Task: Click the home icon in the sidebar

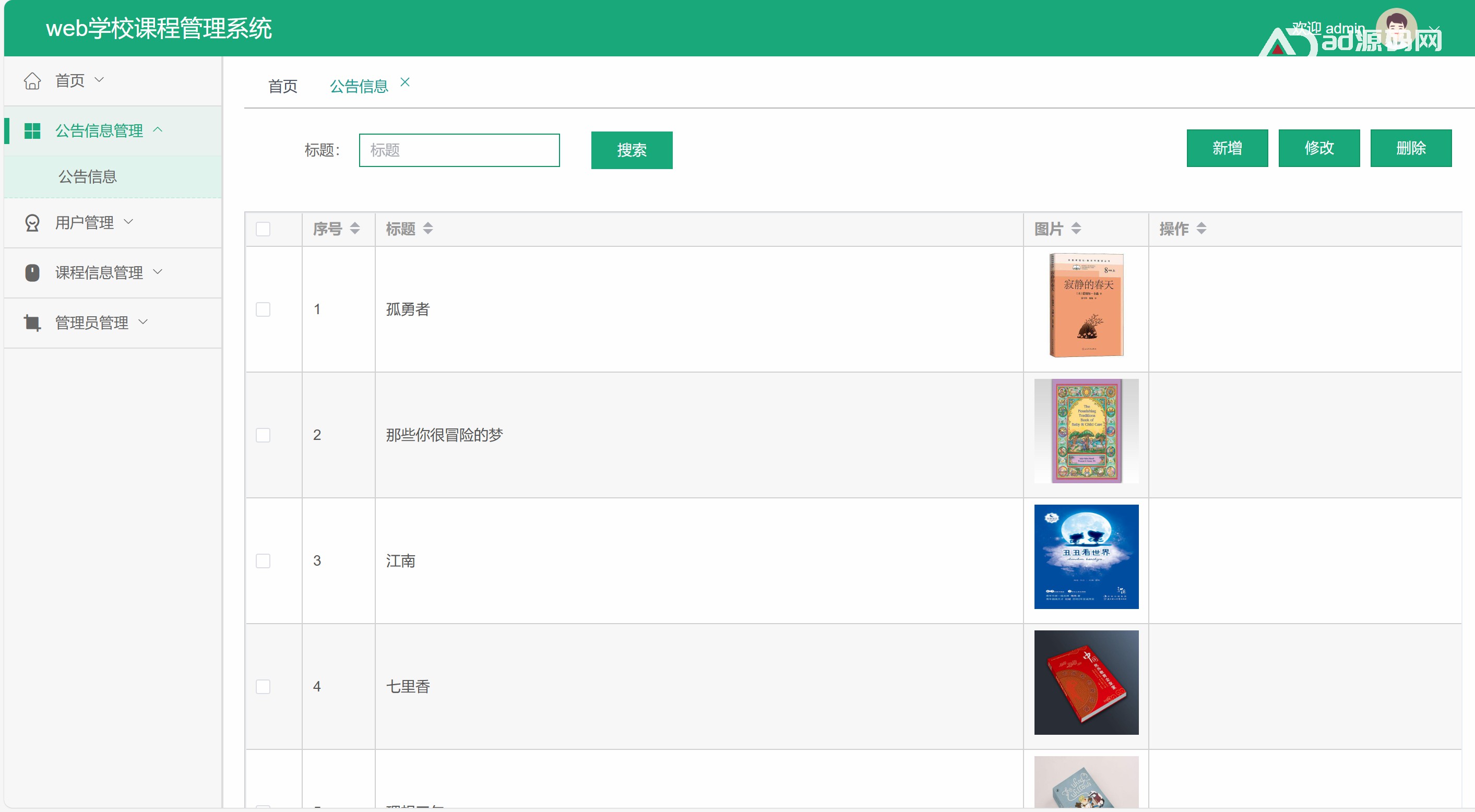Action: (32, 81)
